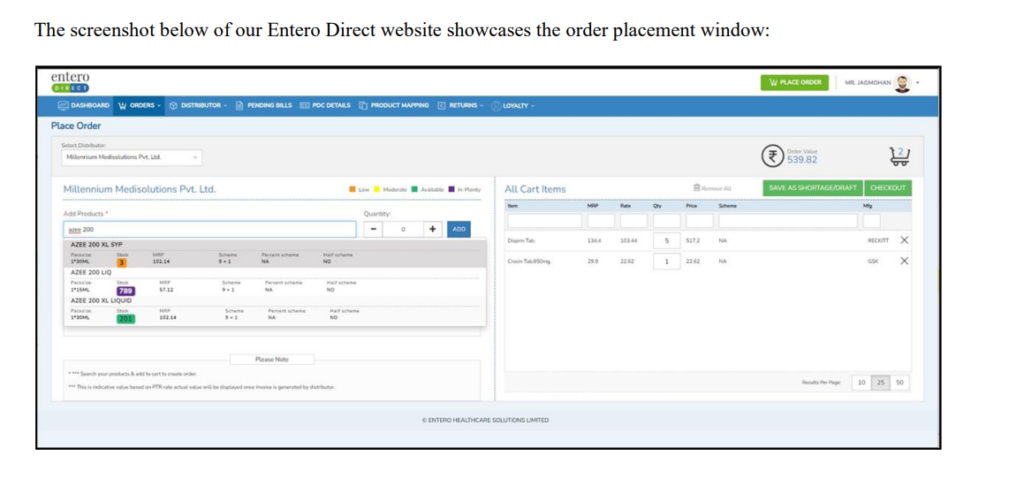Go to the Dashboard tab
The width and height of the screenshot is (1024, 486).
84,105
